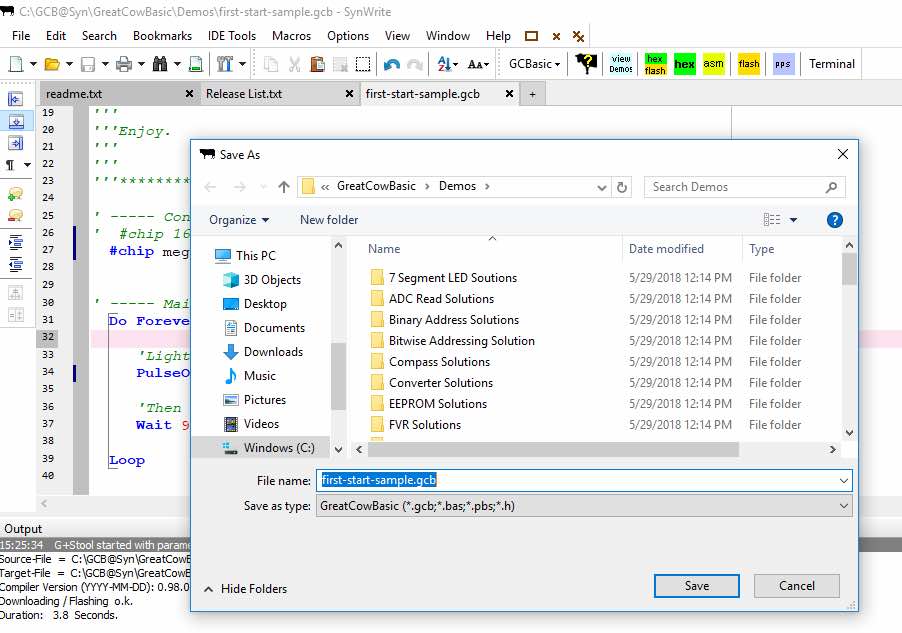Click the yellow flash toolbar button
Viewport: 902px width, 633px height.
coord(749,64)
